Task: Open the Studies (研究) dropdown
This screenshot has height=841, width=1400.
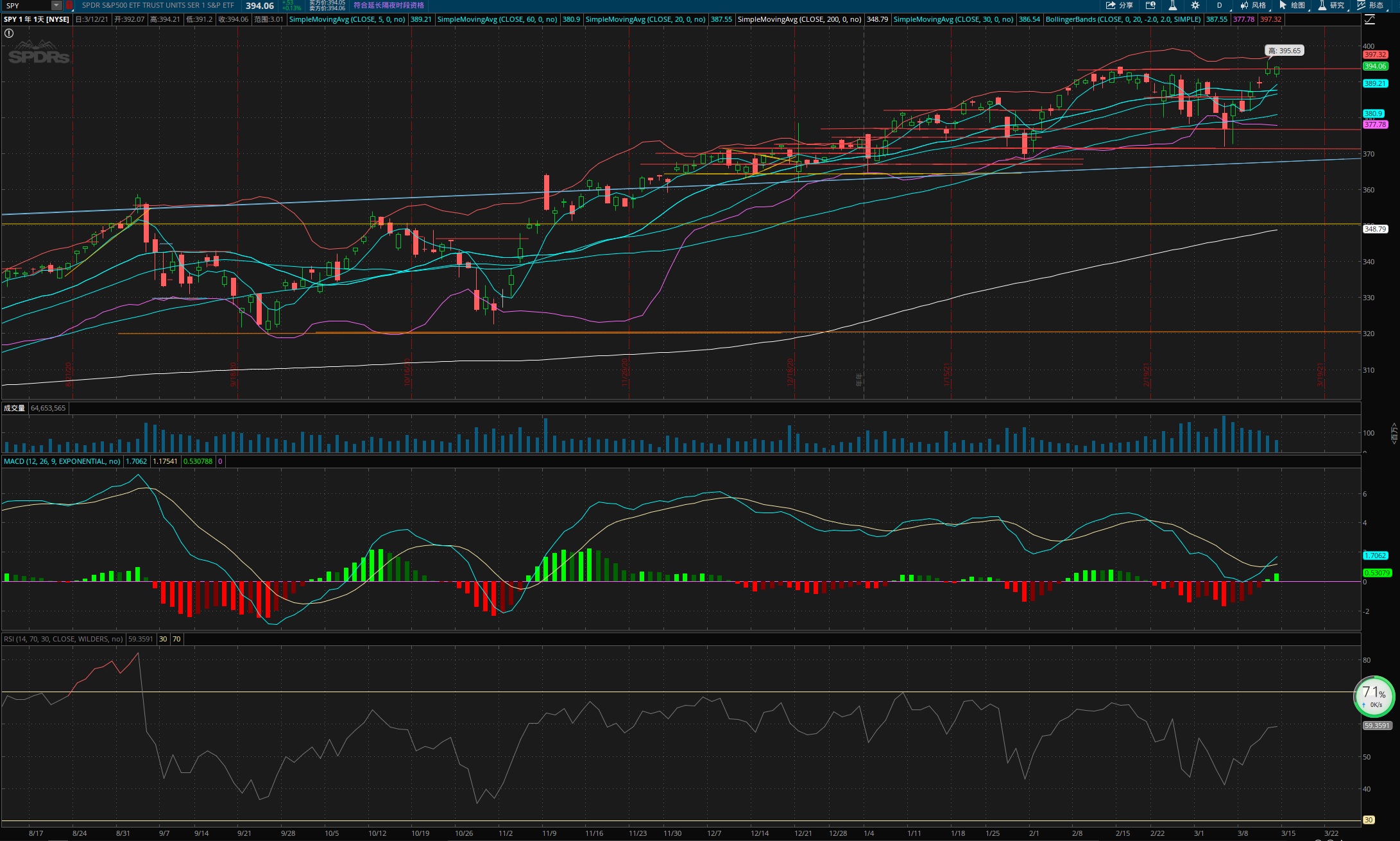Action: tap(1331, 5)
